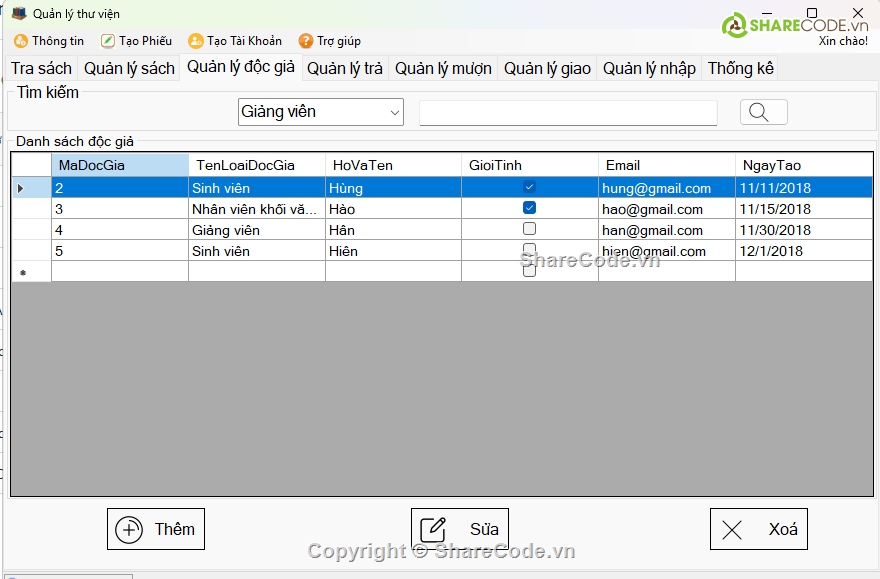Screen dimensions: 880x579
Task: Click the magnifying glass search button
Action: click(x=763, y=112)
